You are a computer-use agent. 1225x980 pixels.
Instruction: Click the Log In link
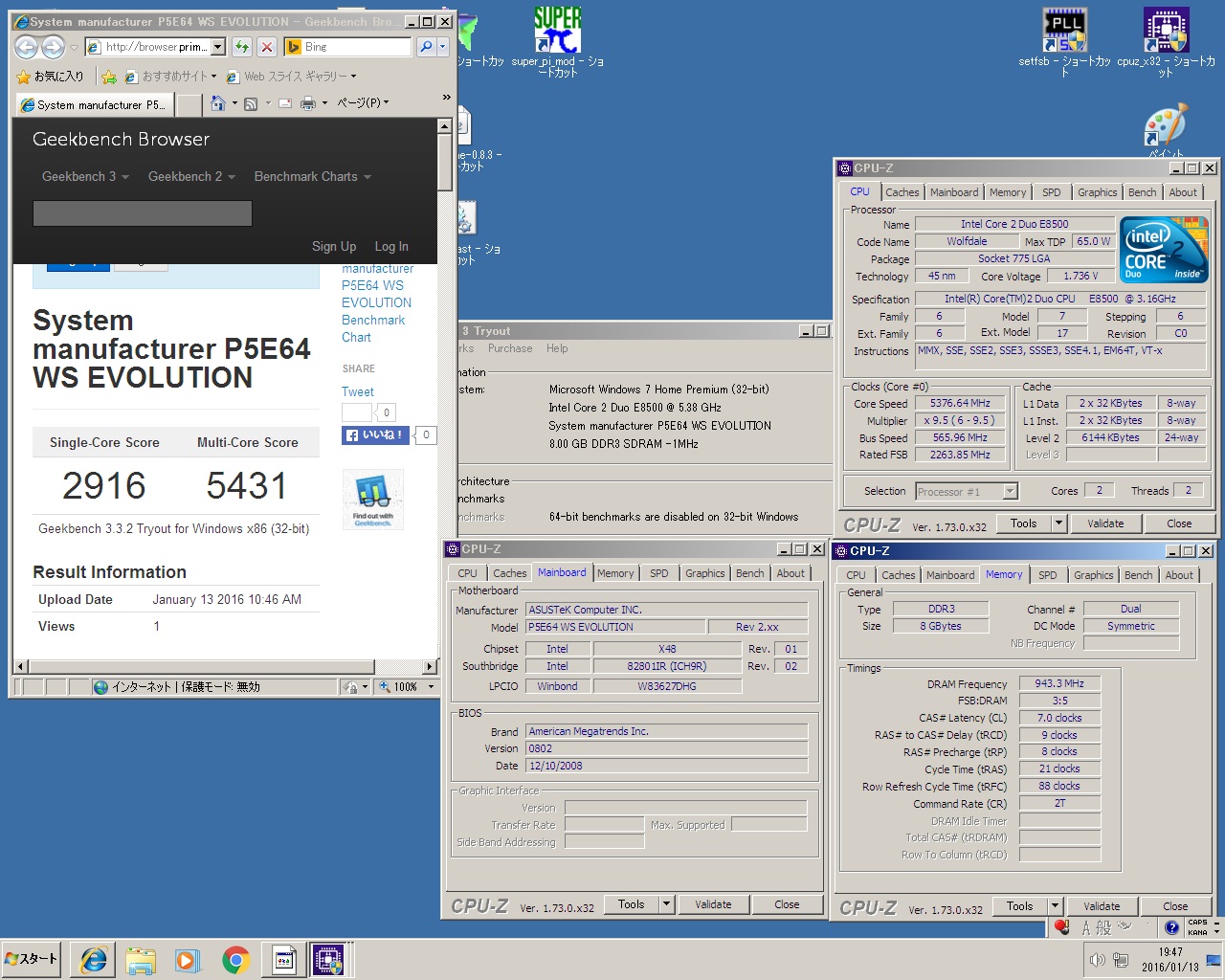391,246
